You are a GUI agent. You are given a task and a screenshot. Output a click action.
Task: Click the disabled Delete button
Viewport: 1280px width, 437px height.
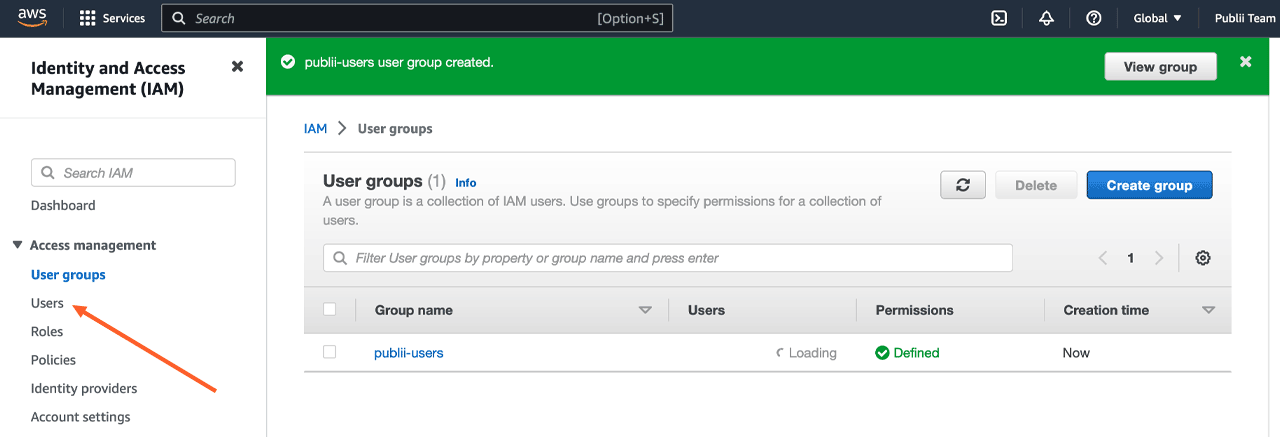click(1036, 185)
